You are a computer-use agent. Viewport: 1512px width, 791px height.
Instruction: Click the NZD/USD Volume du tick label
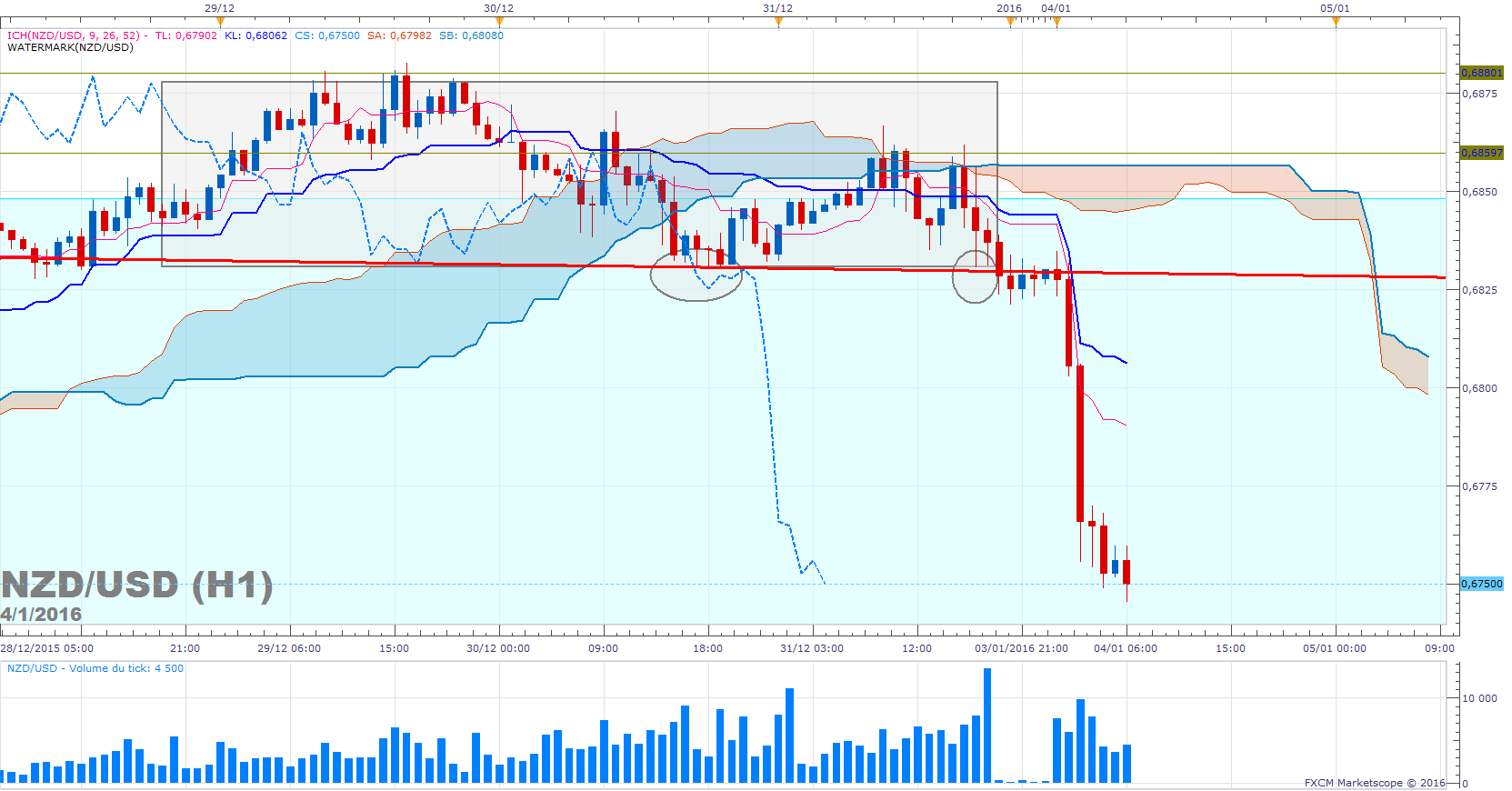(95, 668)
